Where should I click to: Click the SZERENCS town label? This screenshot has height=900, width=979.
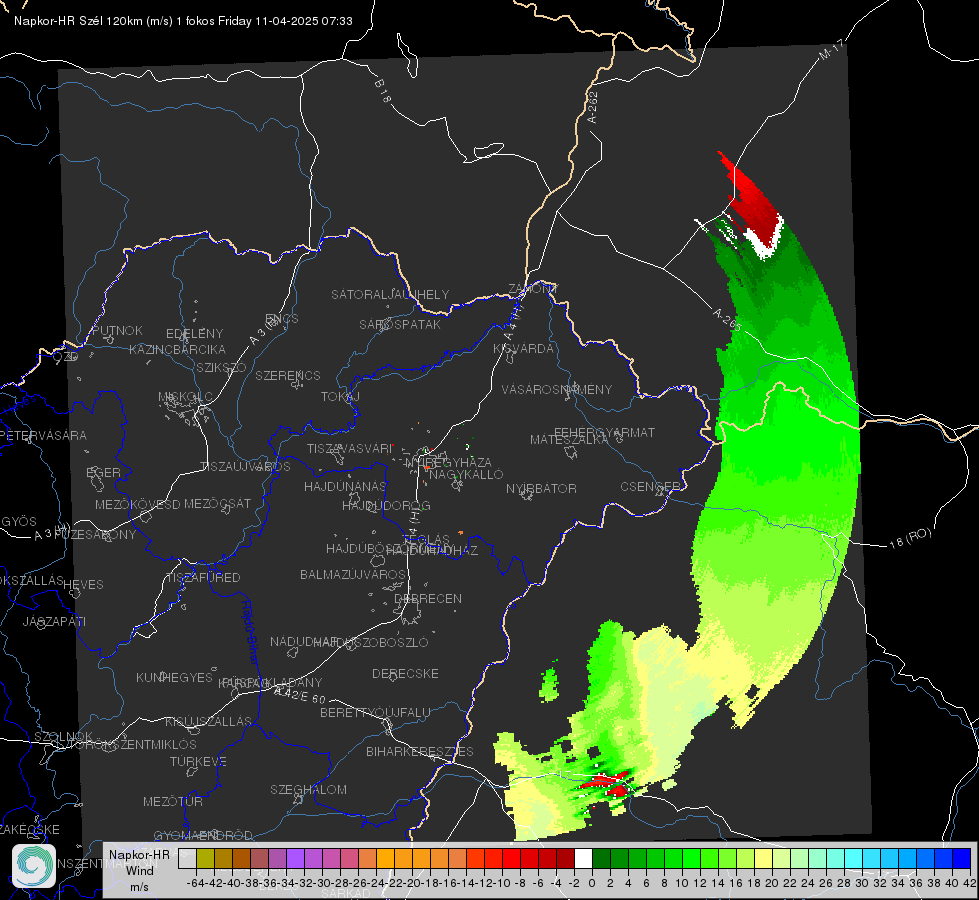pos(288,376)
